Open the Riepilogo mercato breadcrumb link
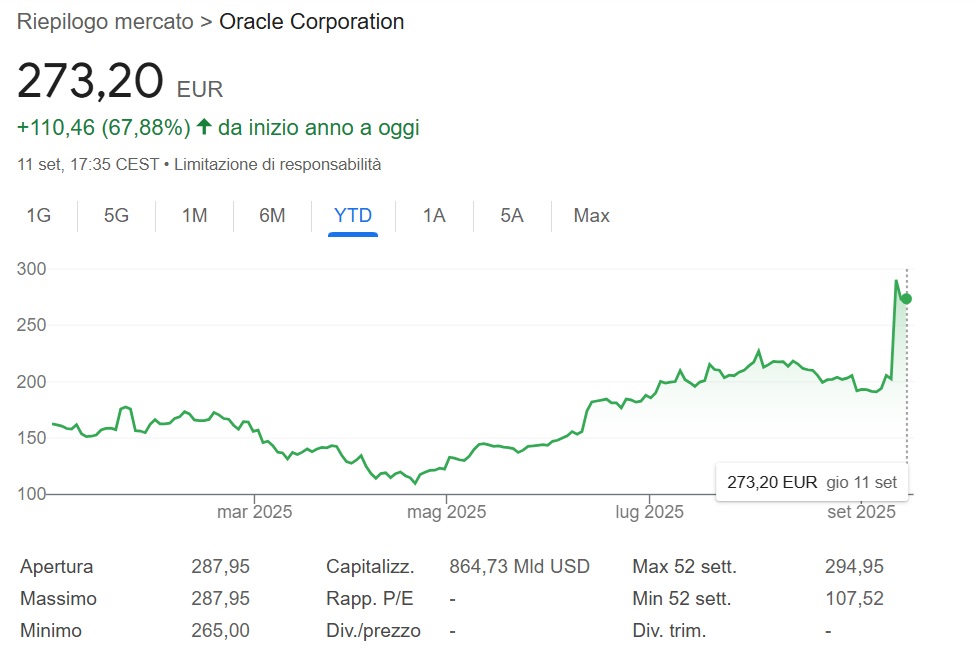The height and width of the screenshot is (660, 978). [105, 22]
